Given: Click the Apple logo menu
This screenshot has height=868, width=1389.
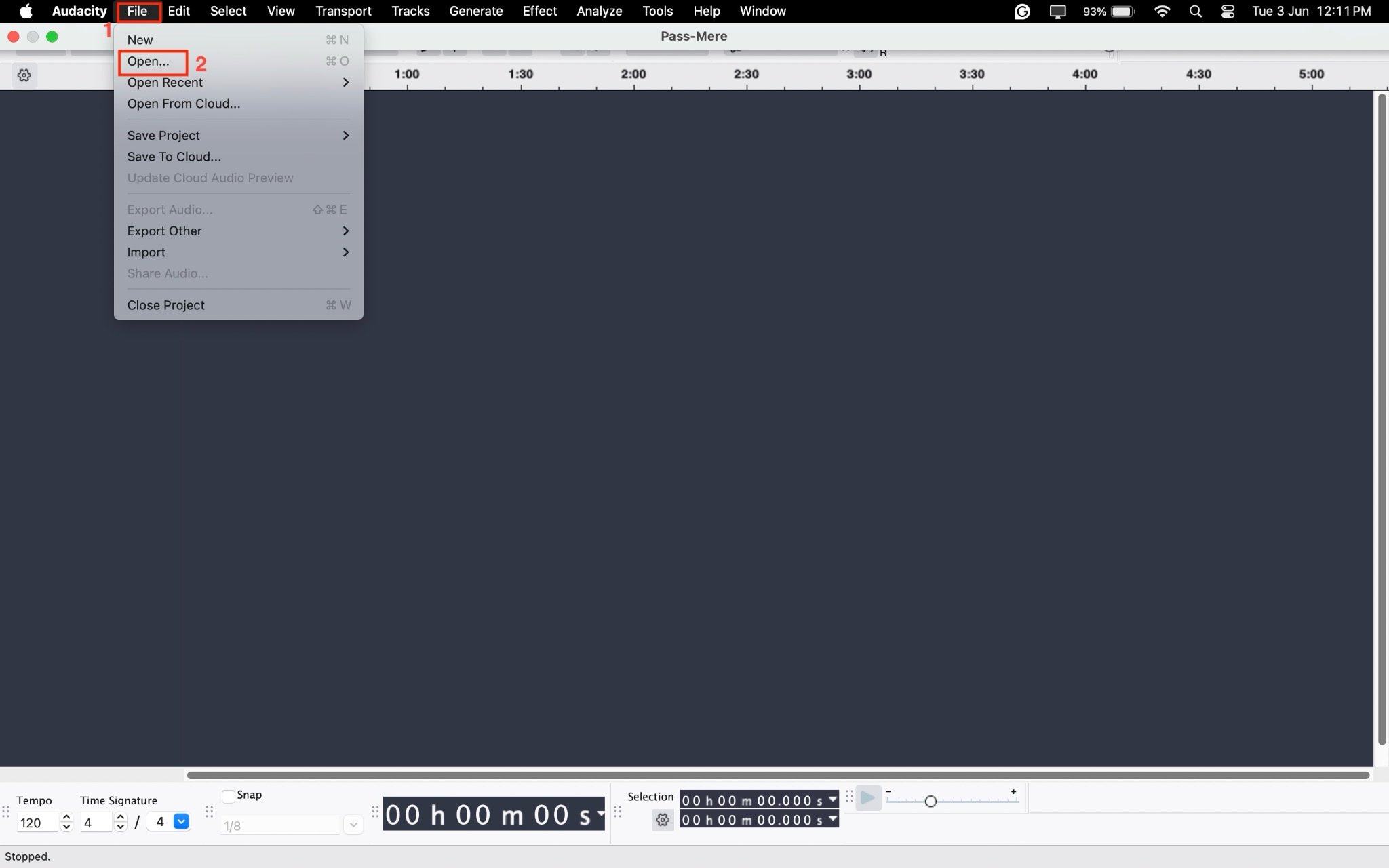Looking at the screenshot, I should (26, 12).
